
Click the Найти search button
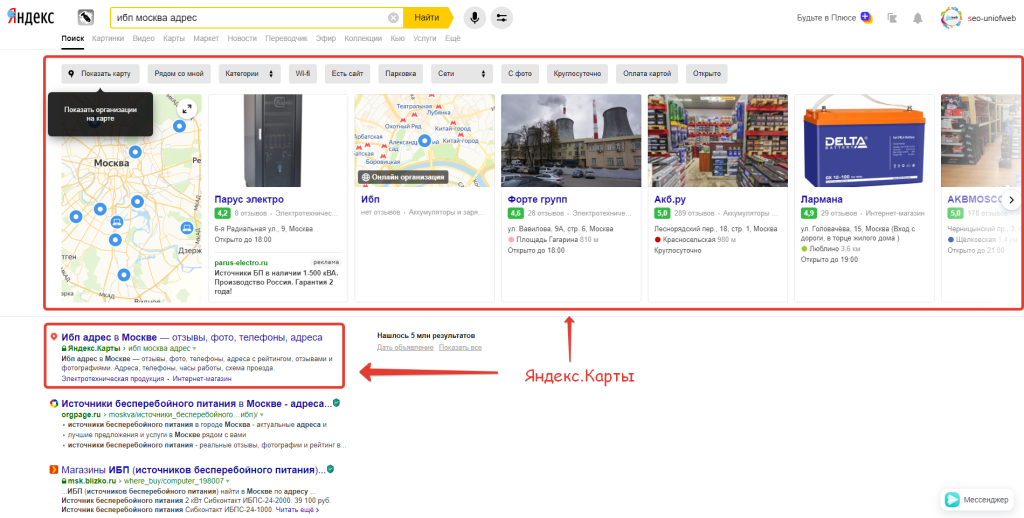pos(426,18)
